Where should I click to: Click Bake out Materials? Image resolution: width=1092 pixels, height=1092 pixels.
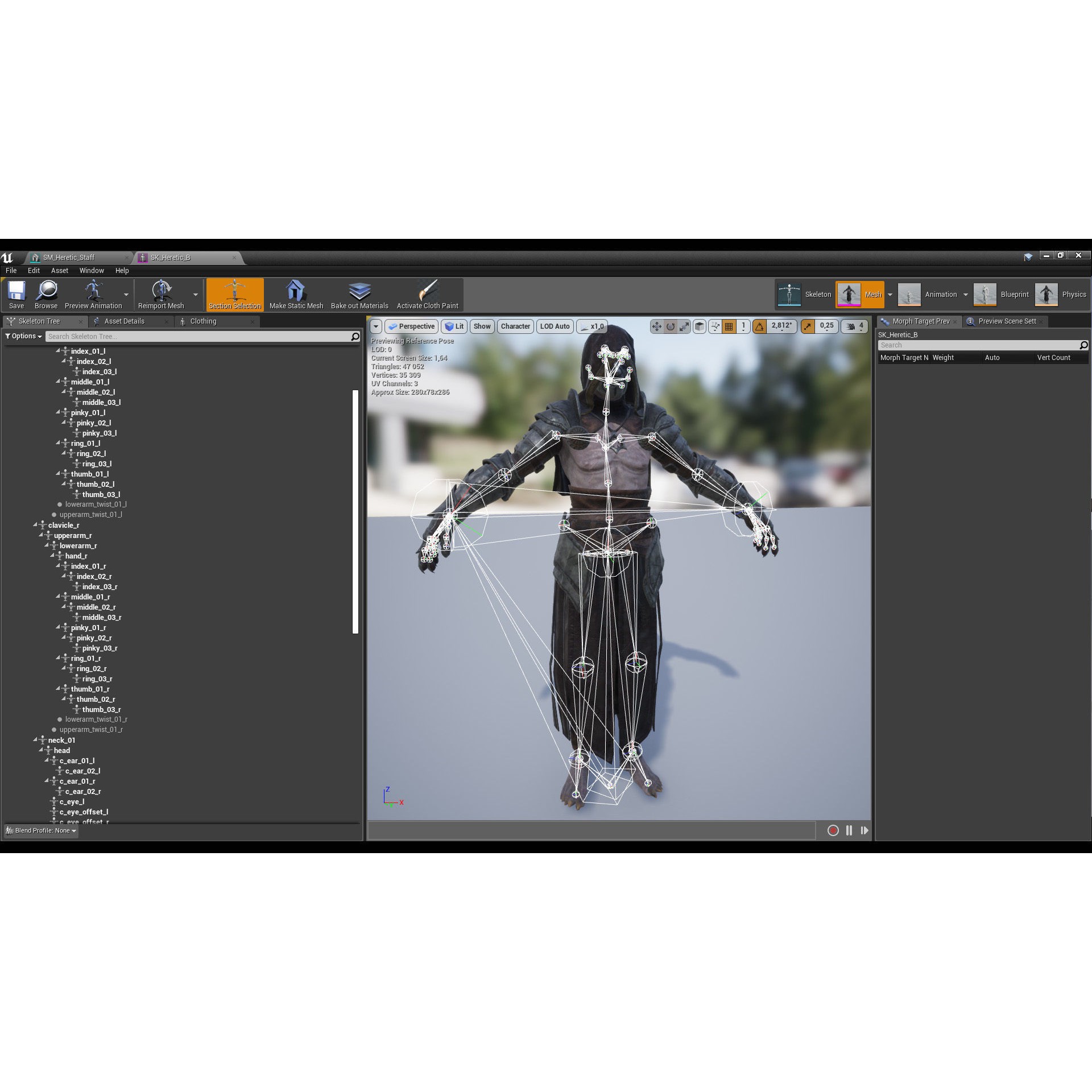point(359,294)
